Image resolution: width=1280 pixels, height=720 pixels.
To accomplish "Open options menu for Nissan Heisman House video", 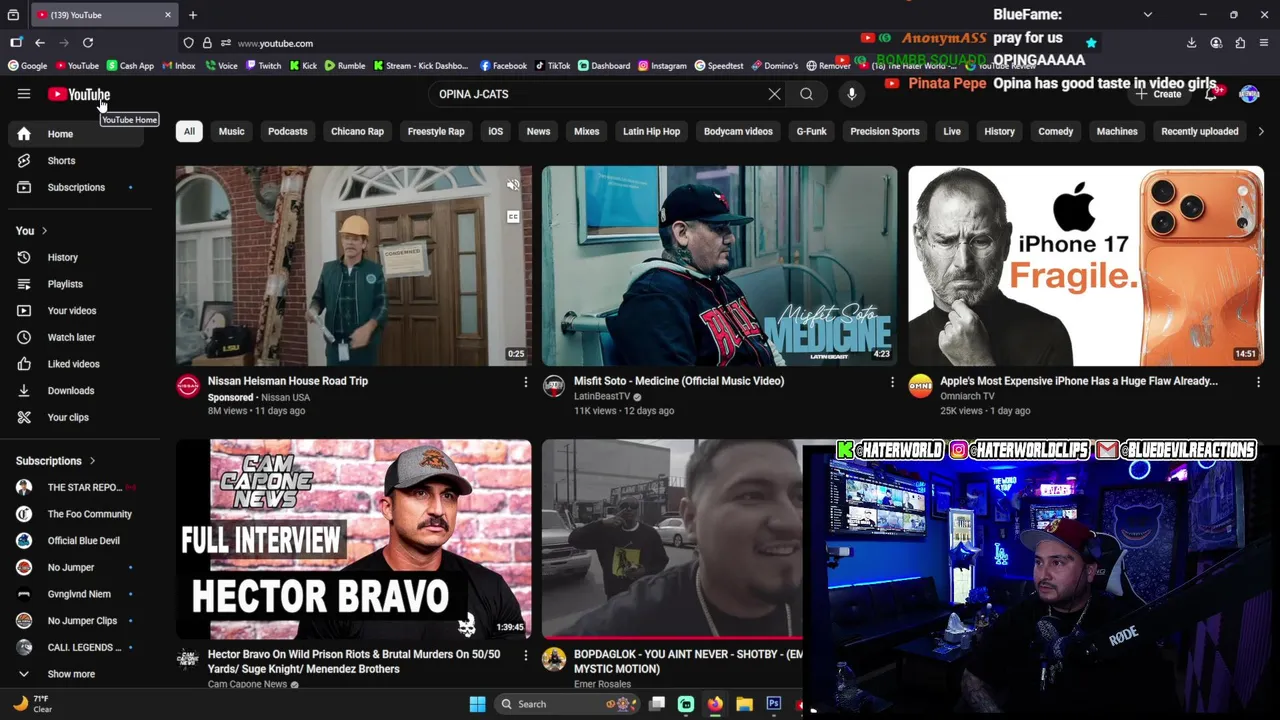I will point(526,382).
